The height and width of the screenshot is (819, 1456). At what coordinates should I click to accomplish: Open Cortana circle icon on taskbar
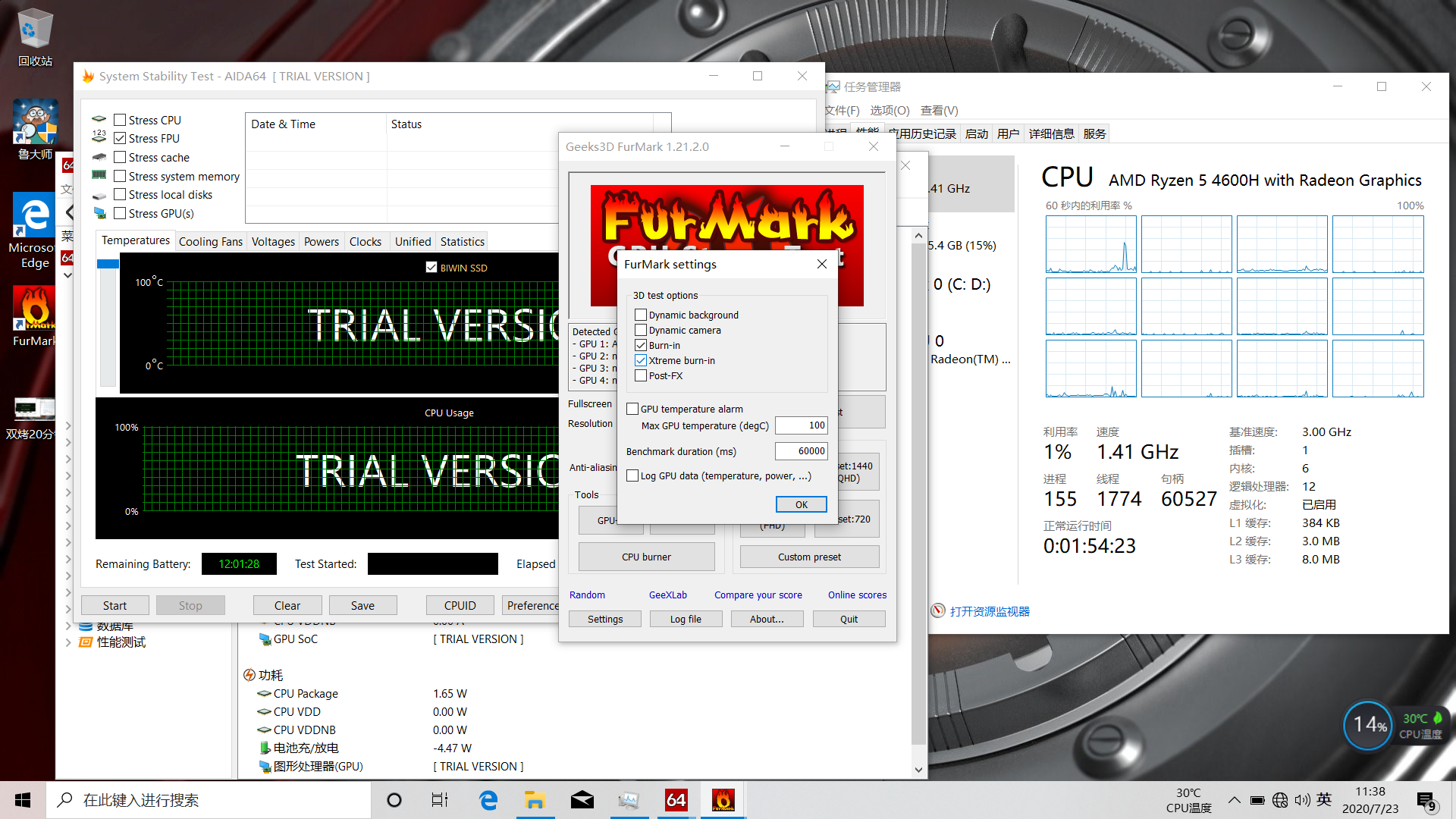pos(394,800)
